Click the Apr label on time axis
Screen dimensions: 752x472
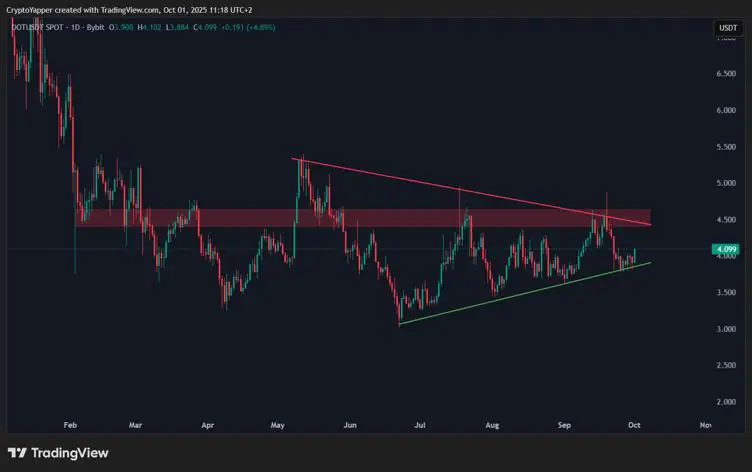click(x=207, y=425)
